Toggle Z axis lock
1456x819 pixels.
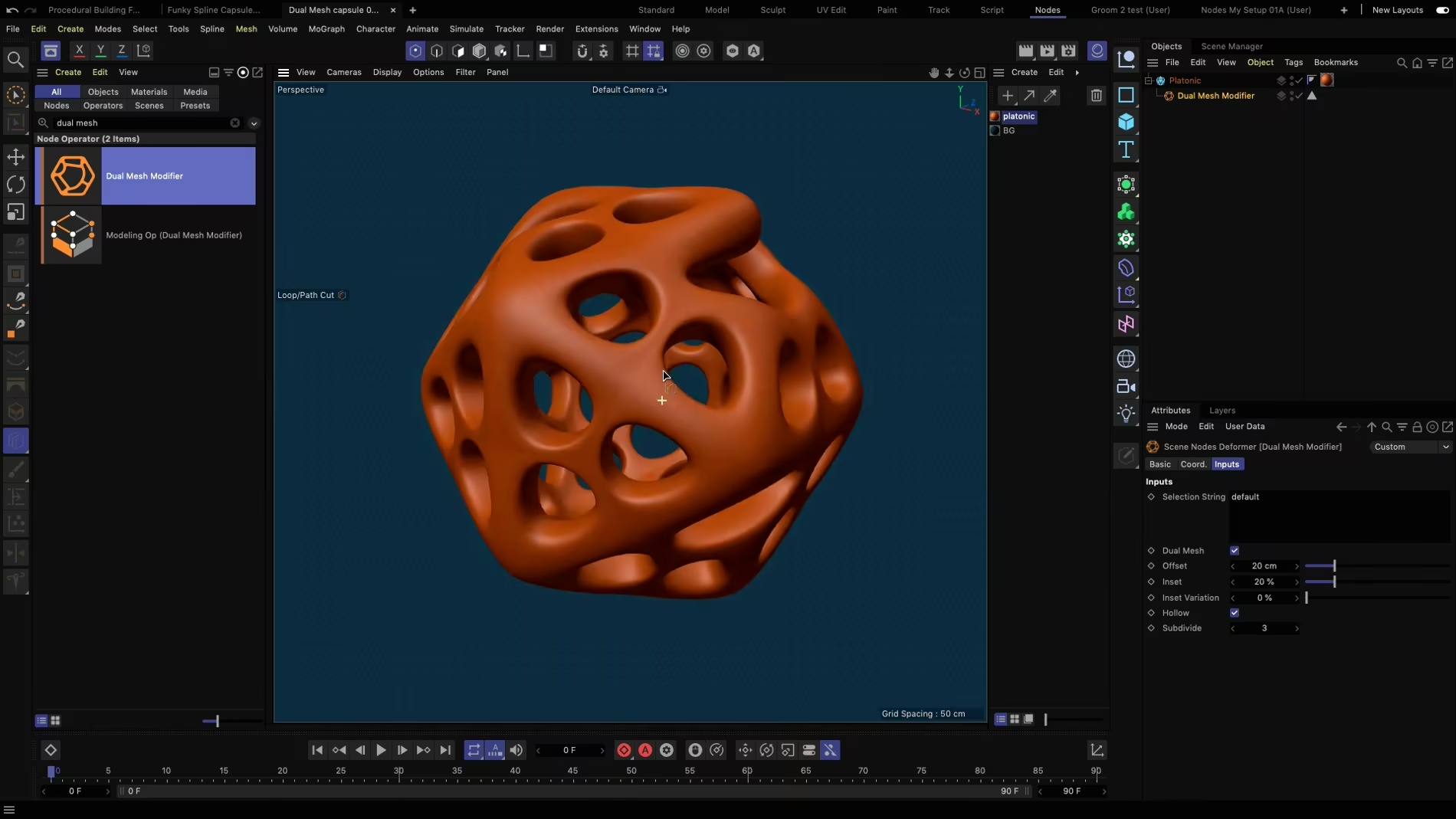click(122, 51)
